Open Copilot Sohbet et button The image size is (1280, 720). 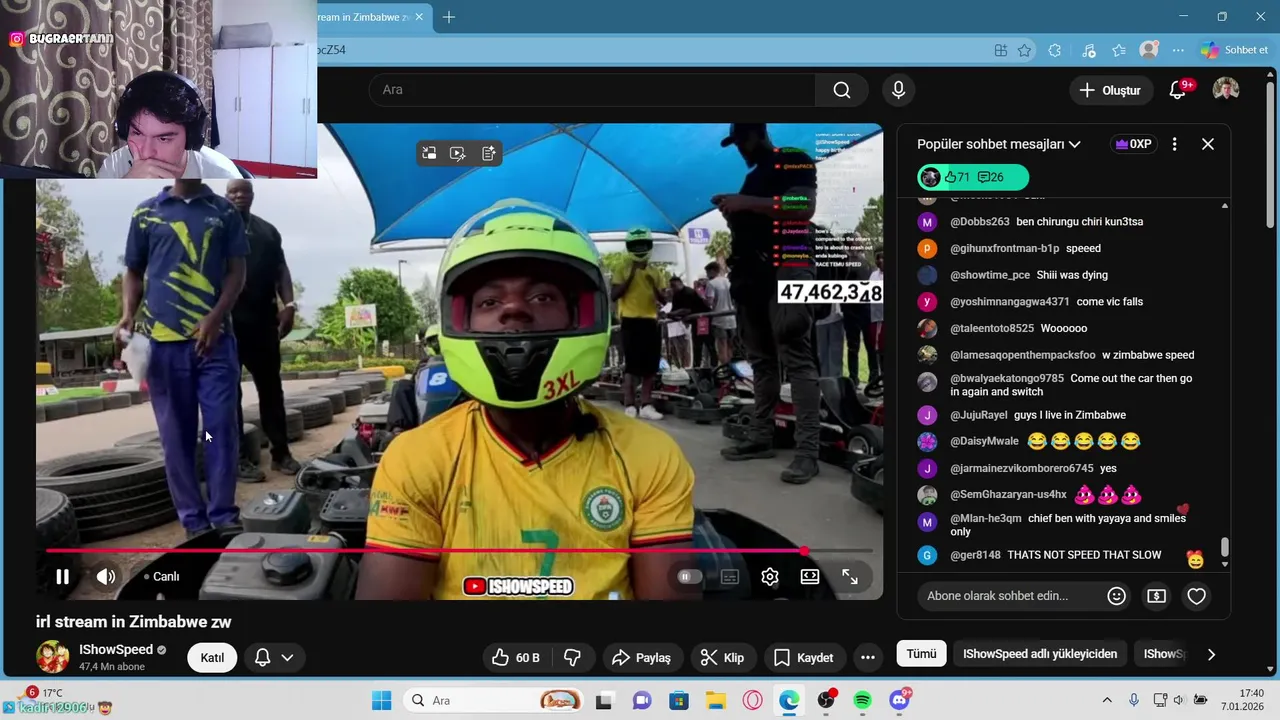1234,50
